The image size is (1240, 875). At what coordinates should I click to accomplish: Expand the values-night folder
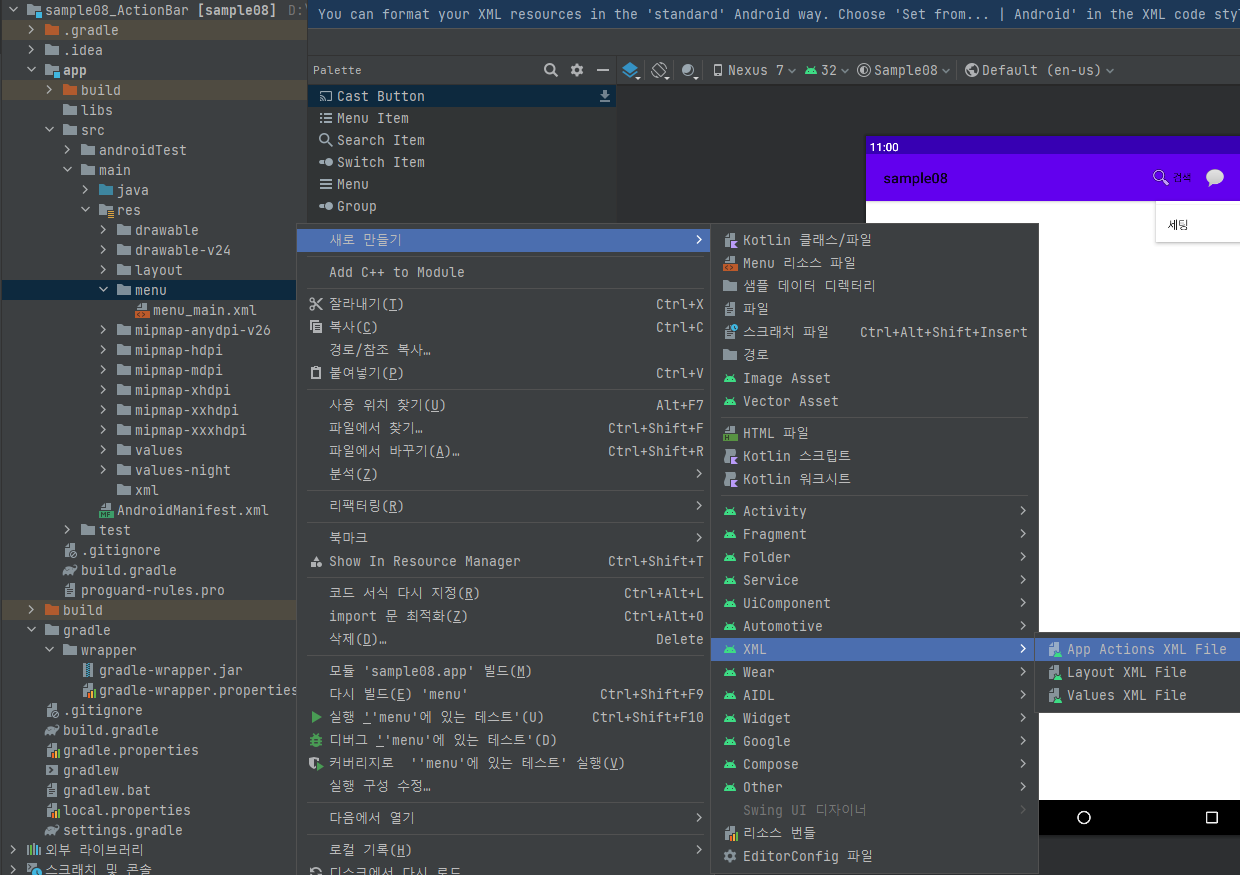(x=105, y=470)
